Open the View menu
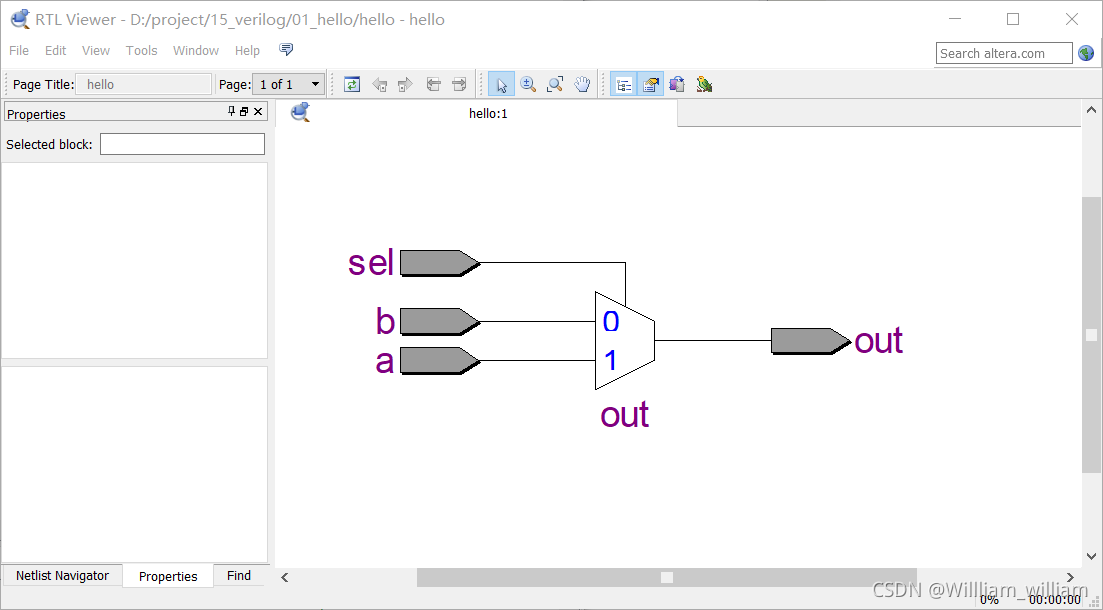The height and width of the screenshot is (610, 1103). [x=96, y=51]
